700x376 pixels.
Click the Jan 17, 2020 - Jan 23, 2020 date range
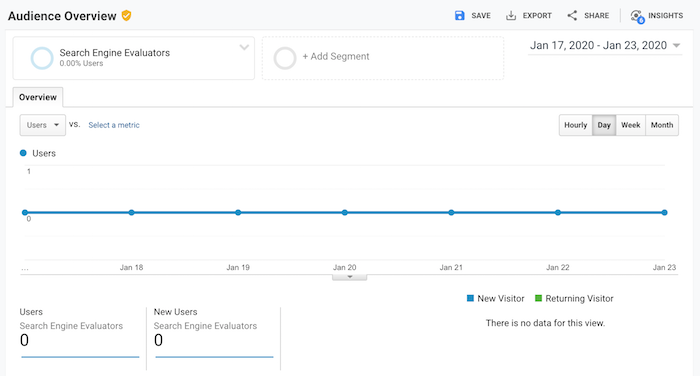pos(598,46)
